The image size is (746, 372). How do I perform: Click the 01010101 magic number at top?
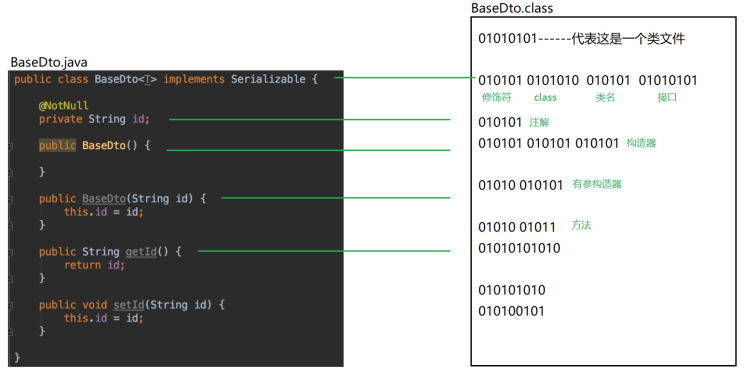click(508, 39)
